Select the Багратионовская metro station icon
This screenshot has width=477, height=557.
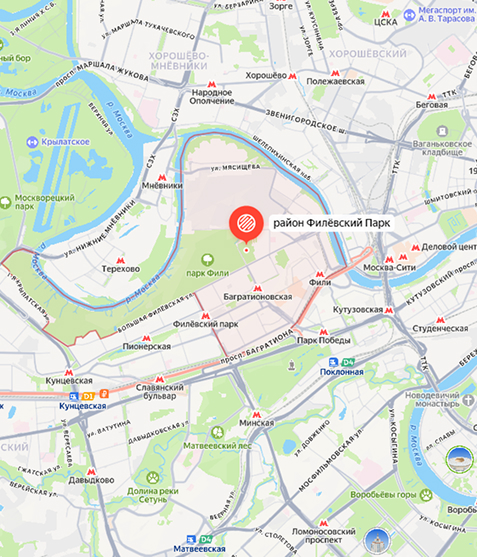coord(258,288)
